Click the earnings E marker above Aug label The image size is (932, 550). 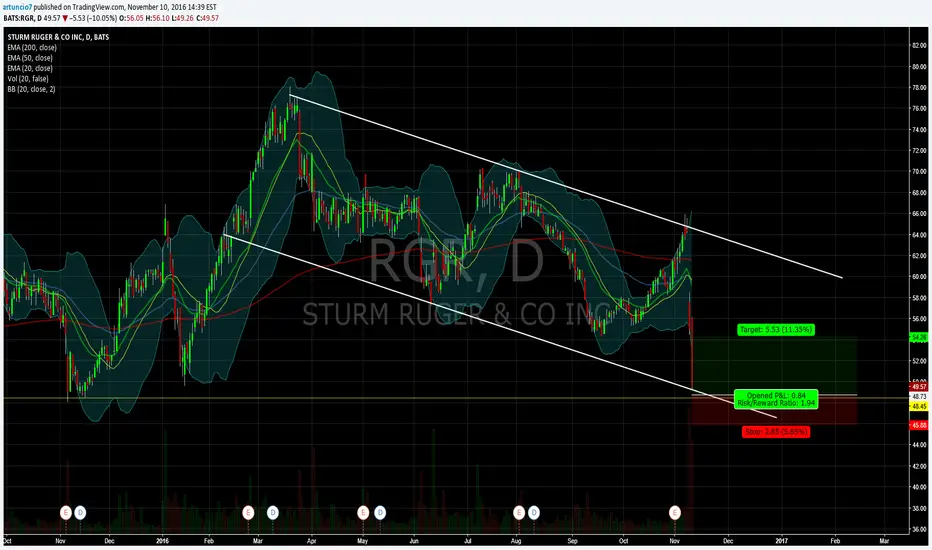click(x=519, y=512)
